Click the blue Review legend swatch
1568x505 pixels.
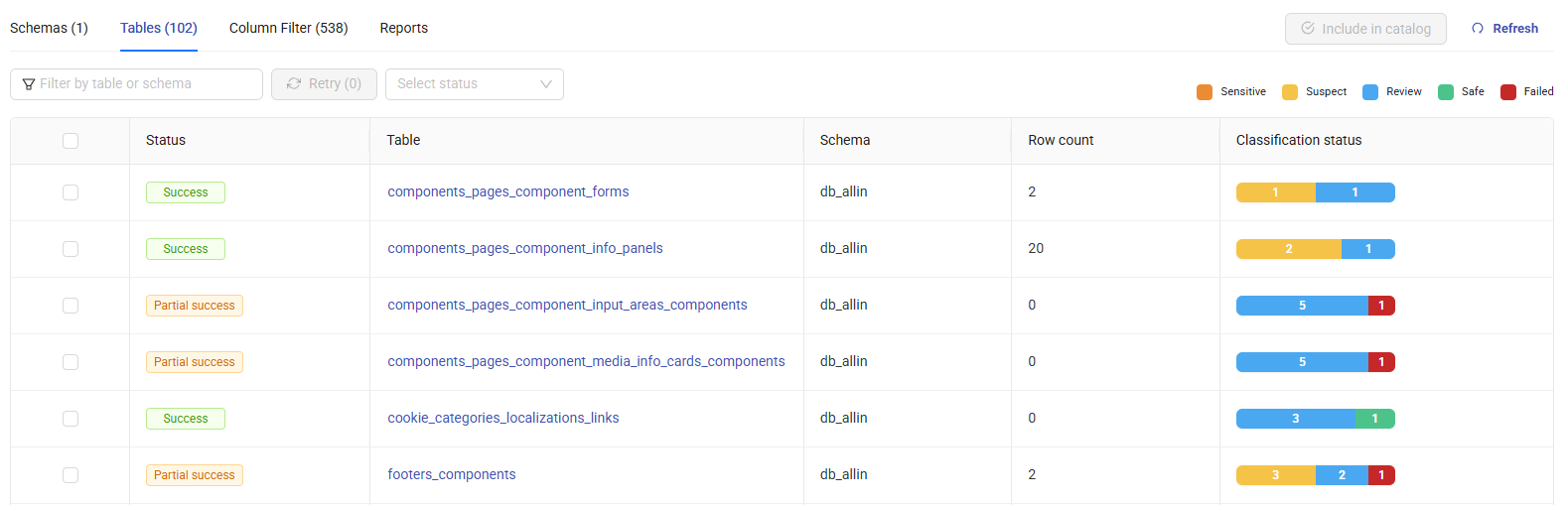coord(1370,92)
